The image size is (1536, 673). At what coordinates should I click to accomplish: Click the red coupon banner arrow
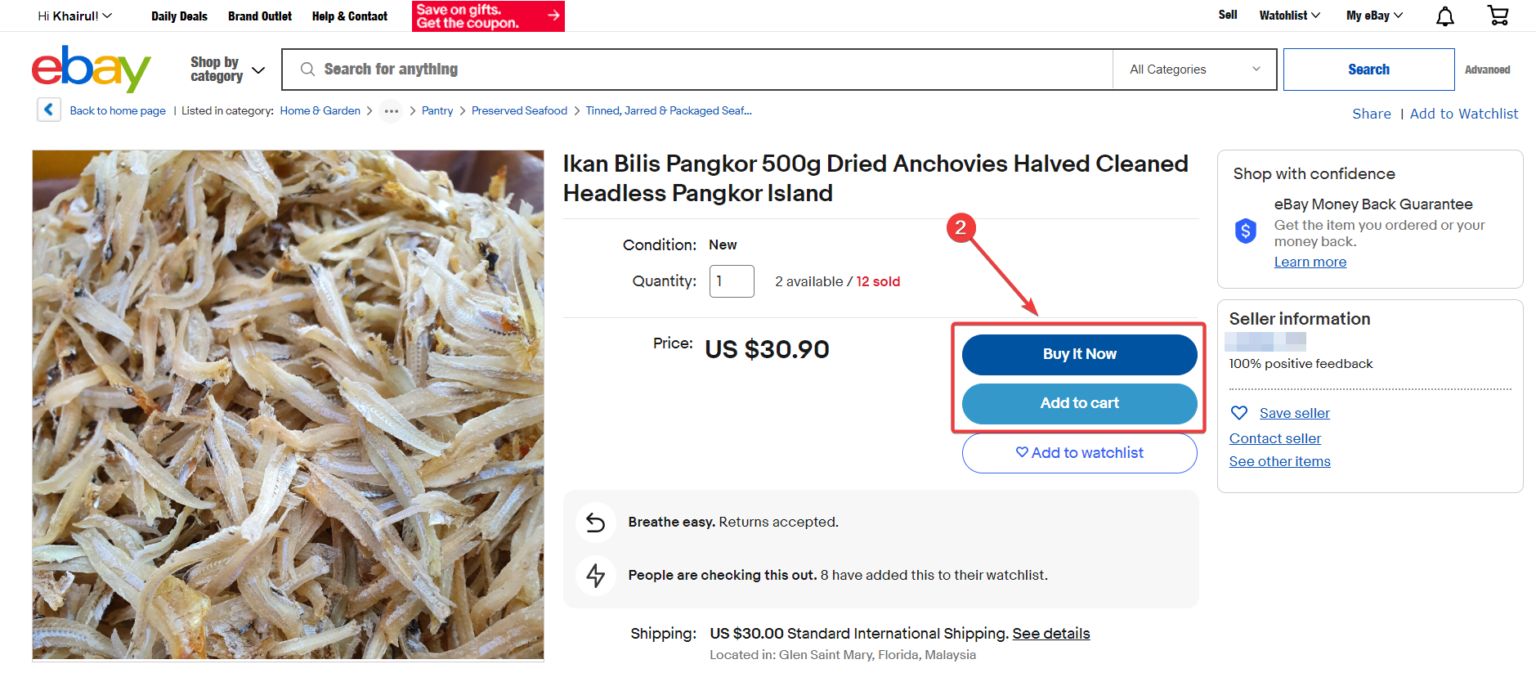point(553,16)
